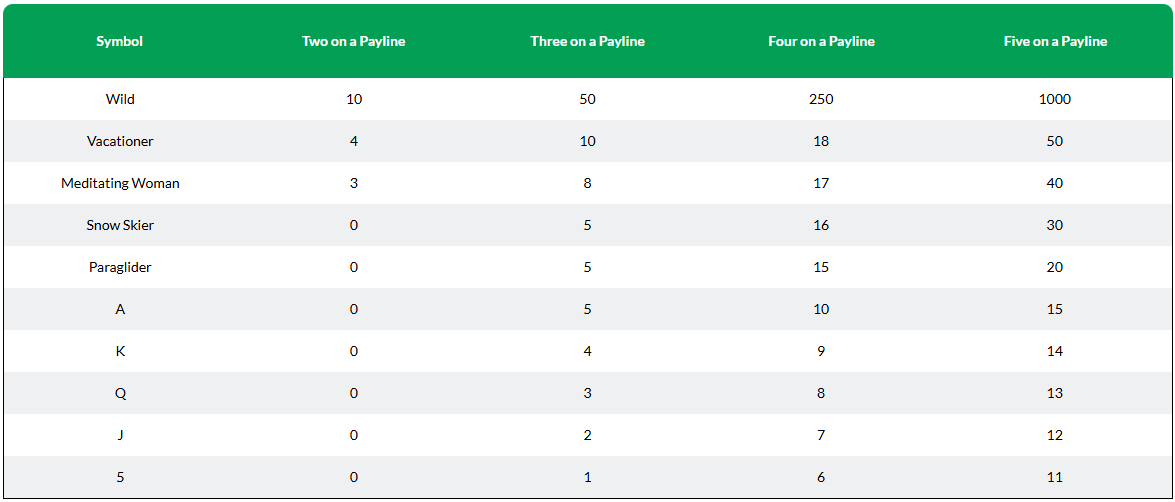Click the value 11 in last row
This screenshot has width=1175, height=502.
[1055, 477]
